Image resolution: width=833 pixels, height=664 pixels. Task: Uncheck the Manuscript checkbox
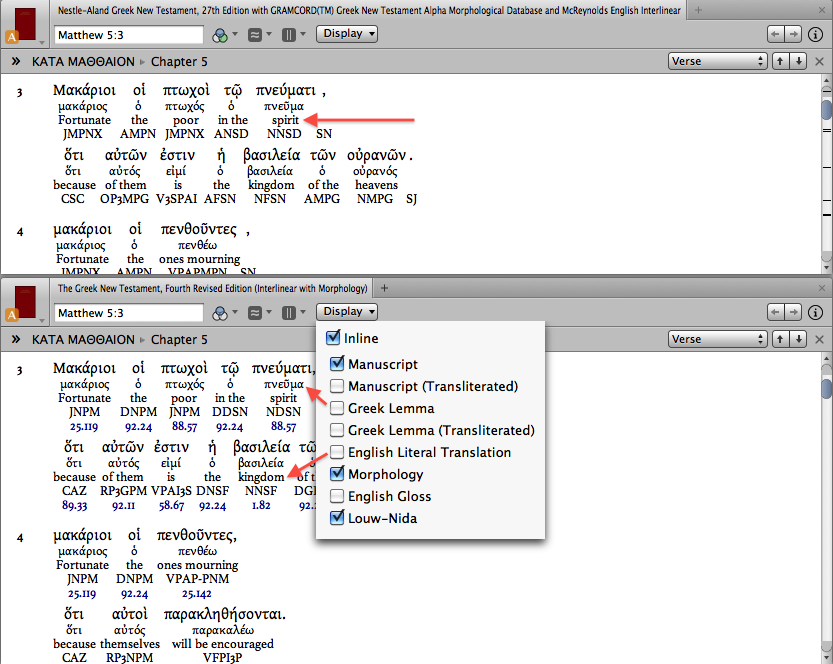(337, 364)
